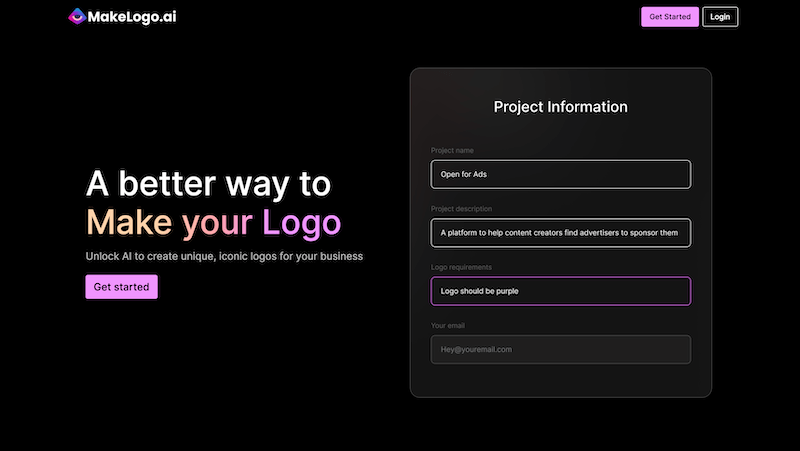Image resolution: width=800 pixels, height=451 pixels.
Task: Click the 'Unlock AI to create' subtitle text
Action: pos(224,256)
